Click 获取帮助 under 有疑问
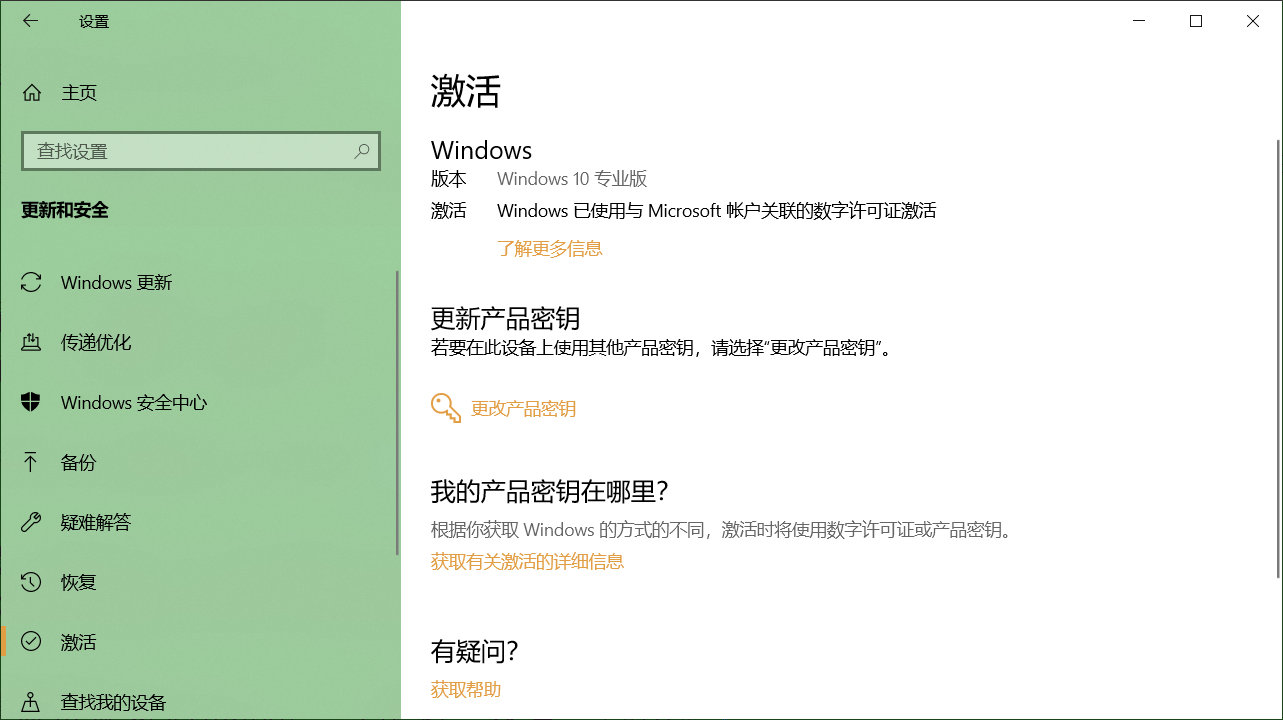1283x720 pixels. [465, 688]
